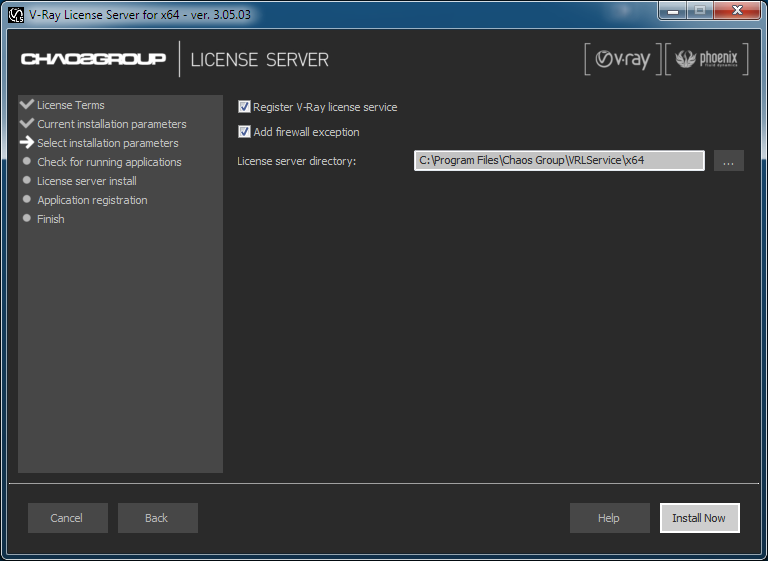Click the License Terms checkmark icon
The image size is (768, 561).
click(27, 104)
